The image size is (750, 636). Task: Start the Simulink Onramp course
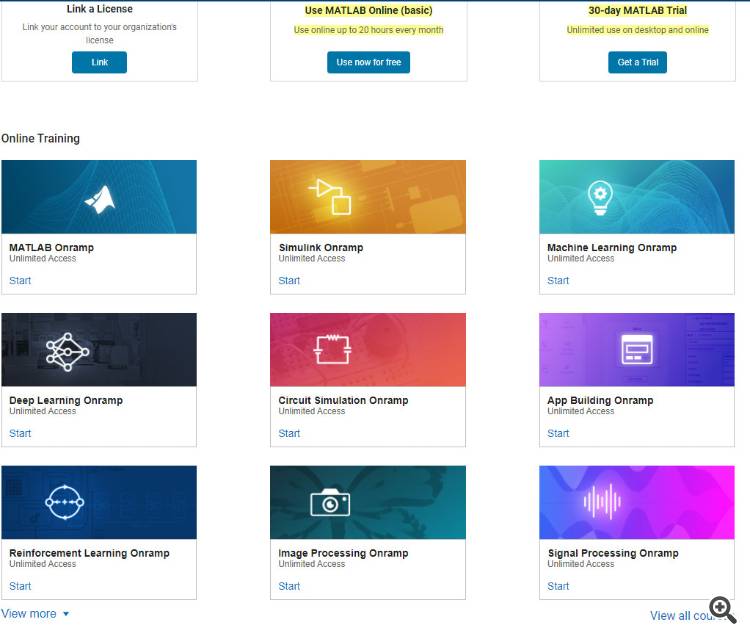click(x=289, y=281)
